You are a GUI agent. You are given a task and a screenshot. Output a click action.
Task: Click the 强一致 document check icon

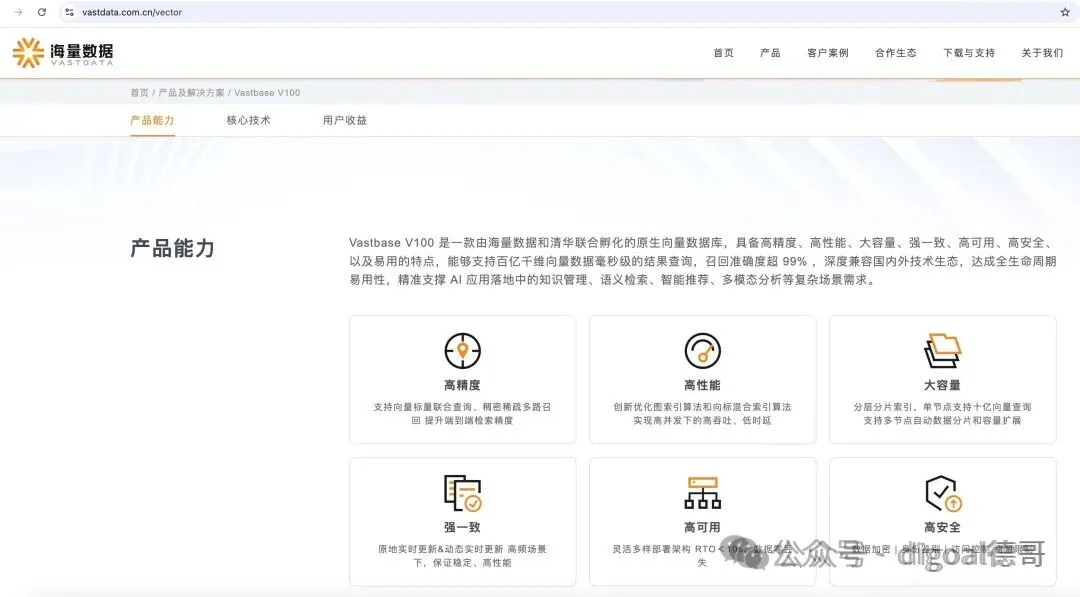462,493
